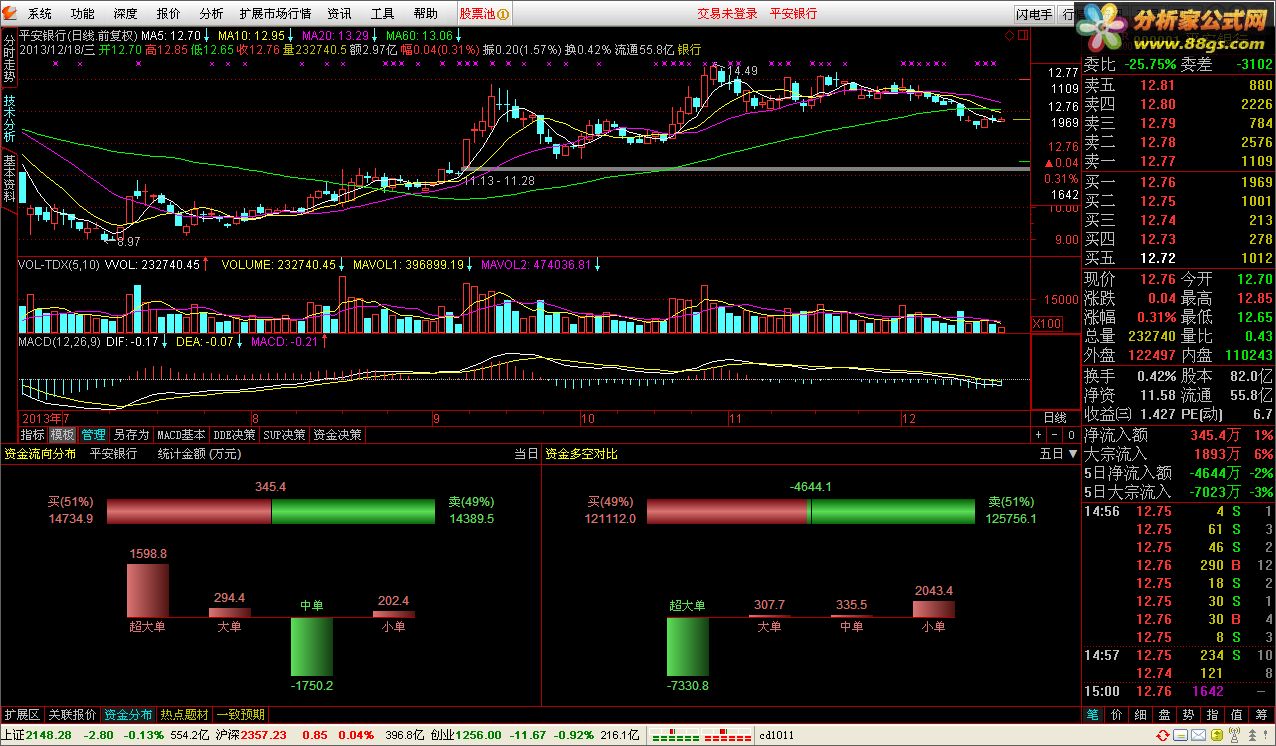Select the 分时走势 side tab

click(x=9, y=58)
